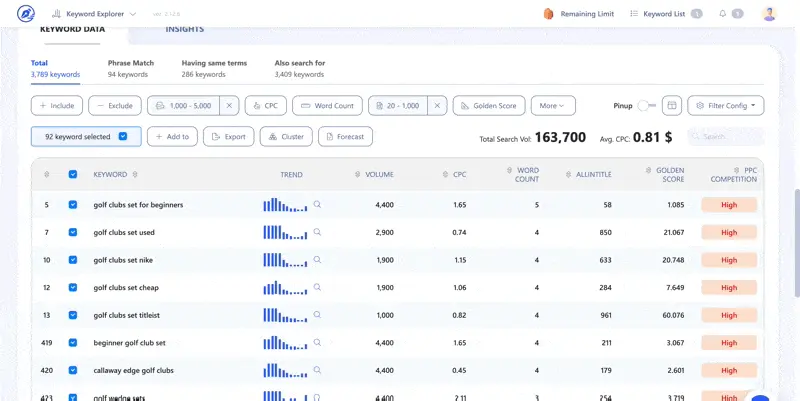Uncheck the golf clubs set titleist row
The image size is (800, 401).
point(73,315)
